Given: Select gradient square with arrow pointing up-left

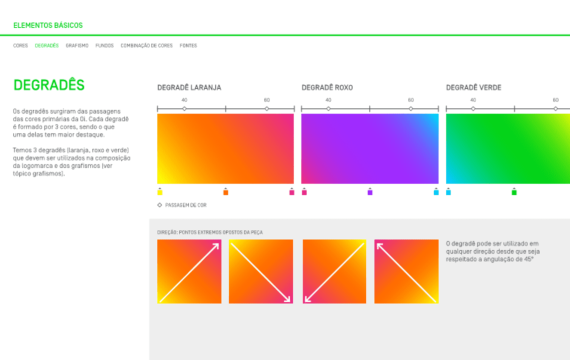Looking at the screenshot, I should [406, 271].
